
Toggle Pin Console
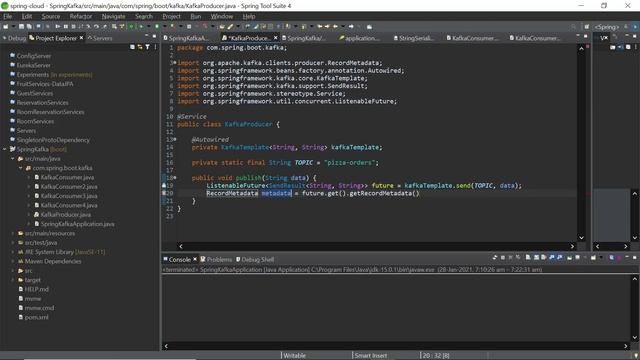pyautogui.click(x=569, y=258)
